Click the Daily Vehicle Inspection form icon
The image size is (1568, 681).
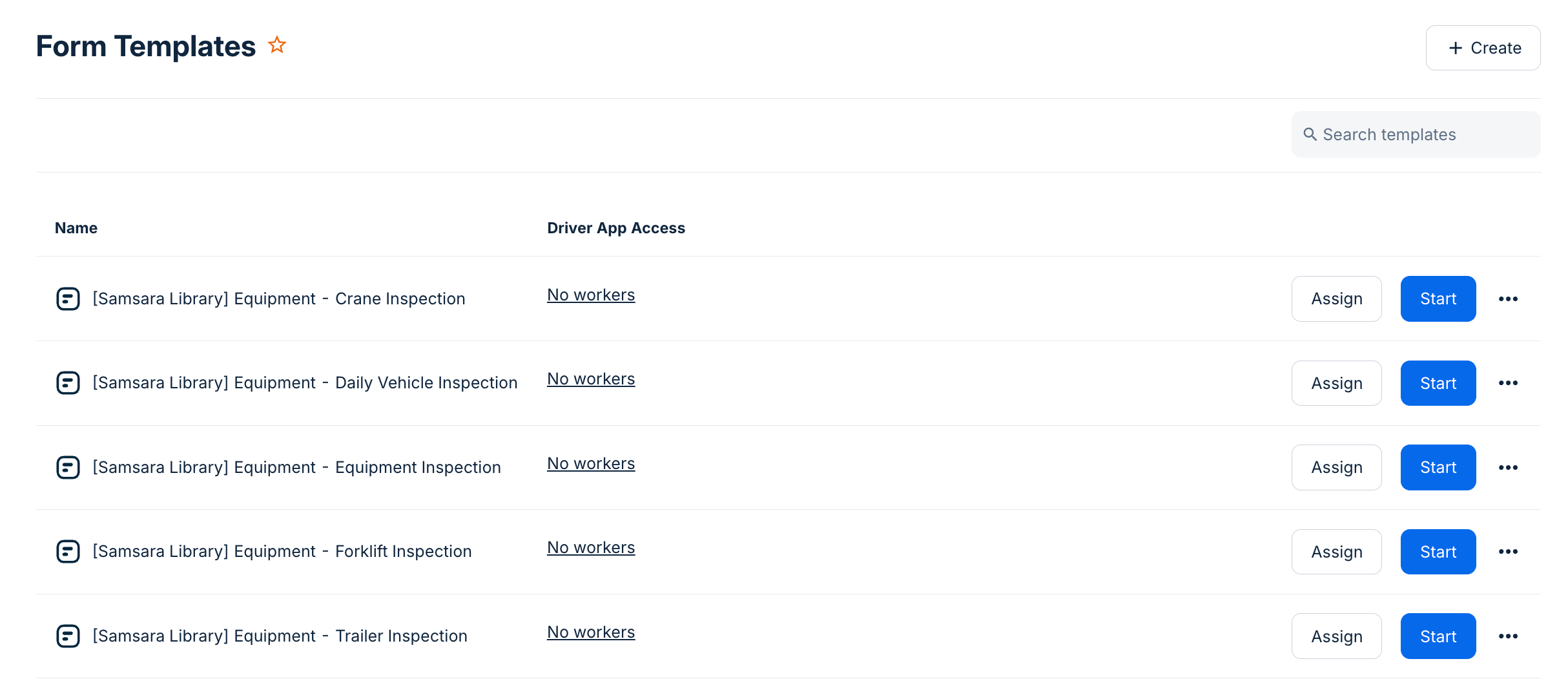coord(68,382)
